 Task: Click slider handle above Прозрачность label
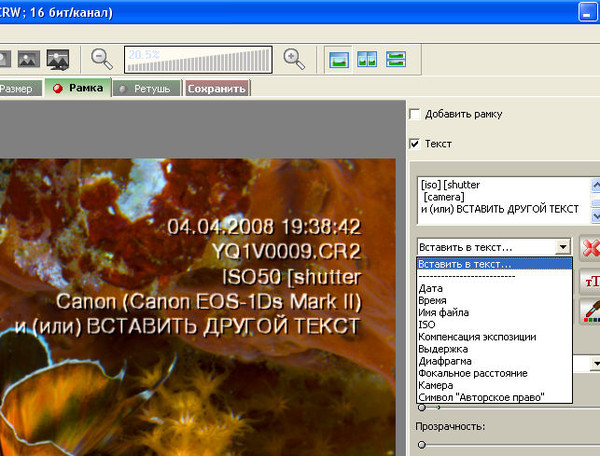[x=422, y=407]
